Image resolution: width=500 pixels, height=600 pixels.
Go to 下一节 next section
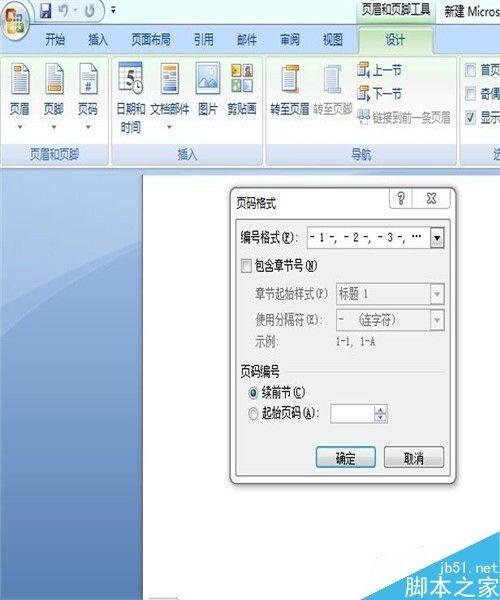pyautogui.click(x=379, y=93)
